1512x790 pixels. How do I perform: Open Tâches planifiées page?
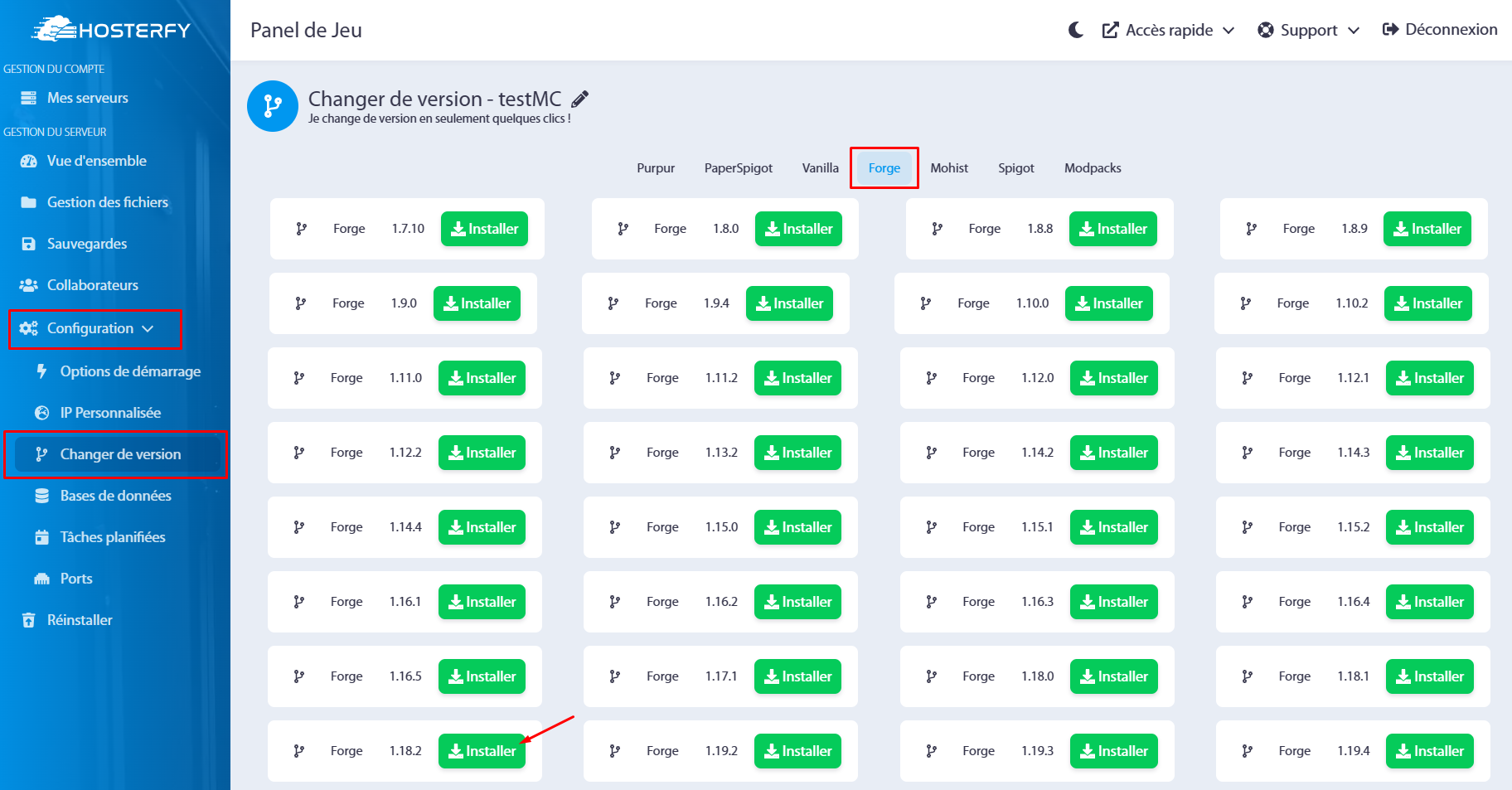click(x=113, y=537)
